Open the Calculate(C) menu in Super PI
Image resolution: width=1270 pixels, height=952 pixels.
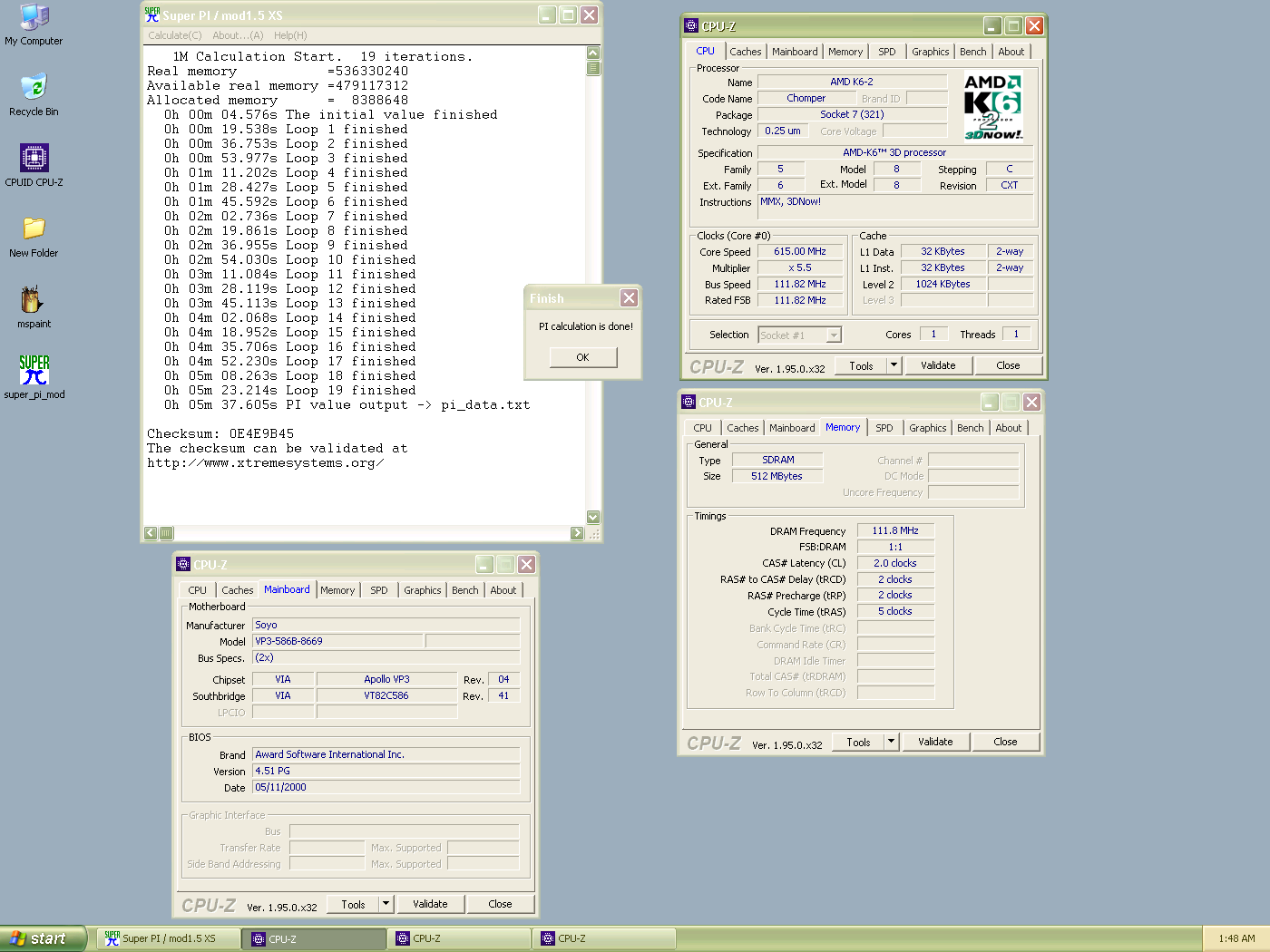(175, 35)
